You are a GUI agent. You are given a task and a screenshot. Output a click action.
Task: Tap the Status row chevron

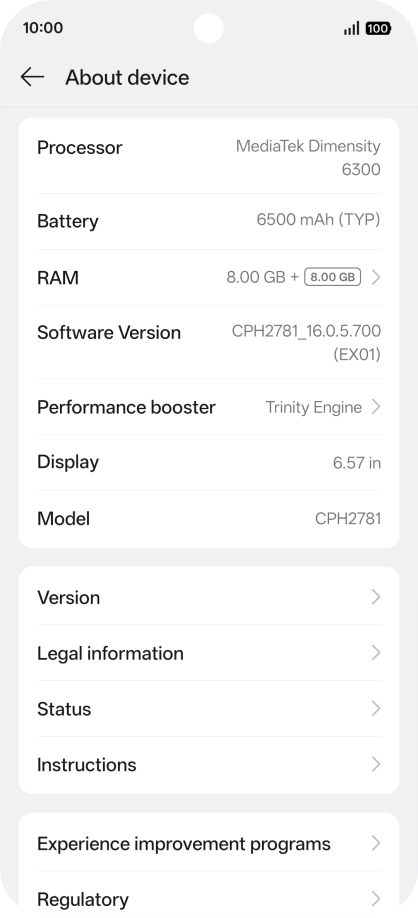[376, 708]
